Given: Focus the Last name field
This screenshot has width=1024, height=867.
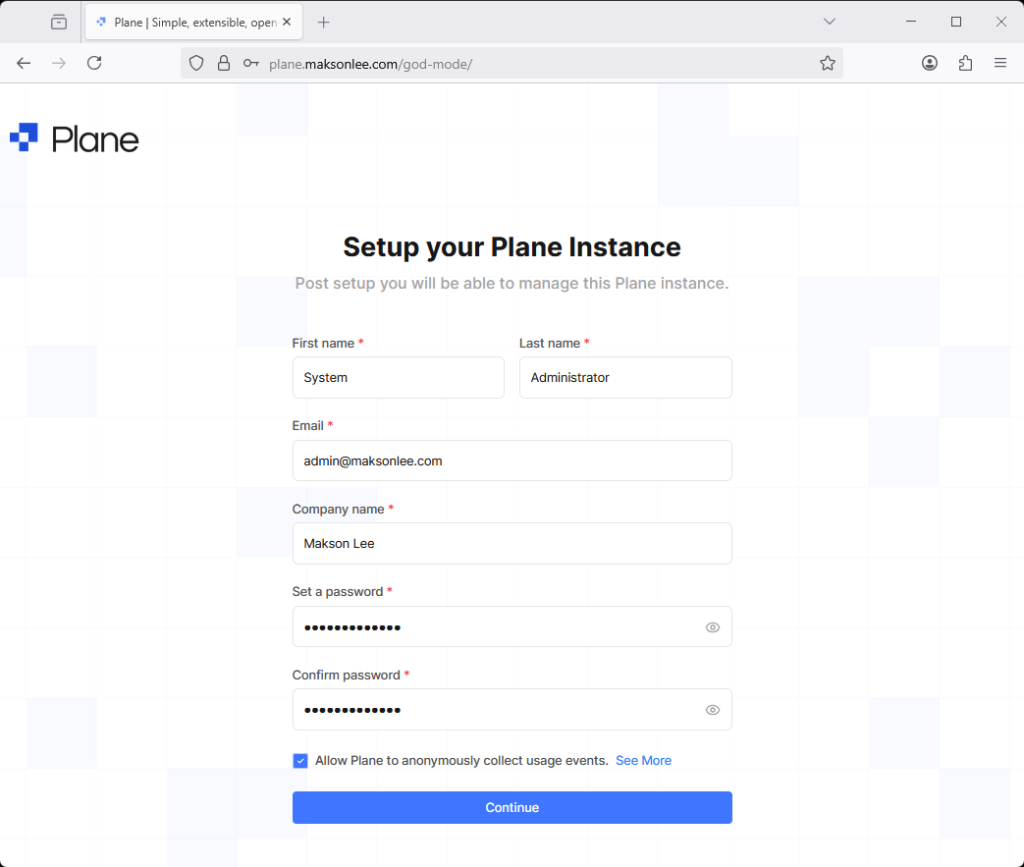Looking at the screenshot, I should point(626,377).
